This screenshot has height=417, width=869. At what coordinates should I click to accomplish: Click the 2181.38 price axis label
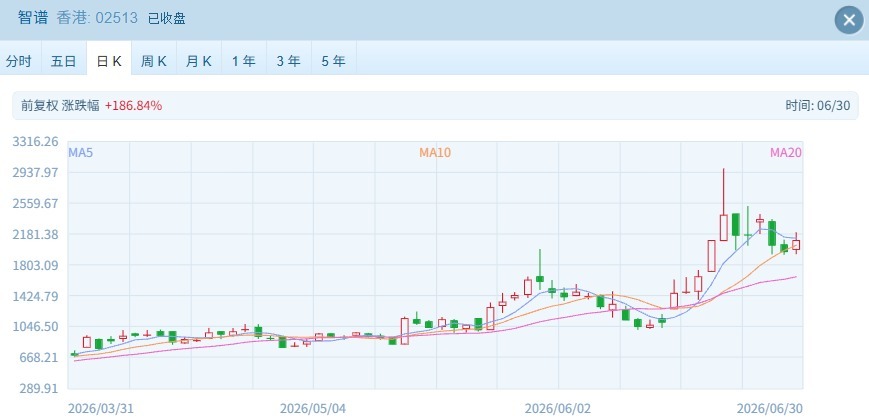tap(35, 234)
